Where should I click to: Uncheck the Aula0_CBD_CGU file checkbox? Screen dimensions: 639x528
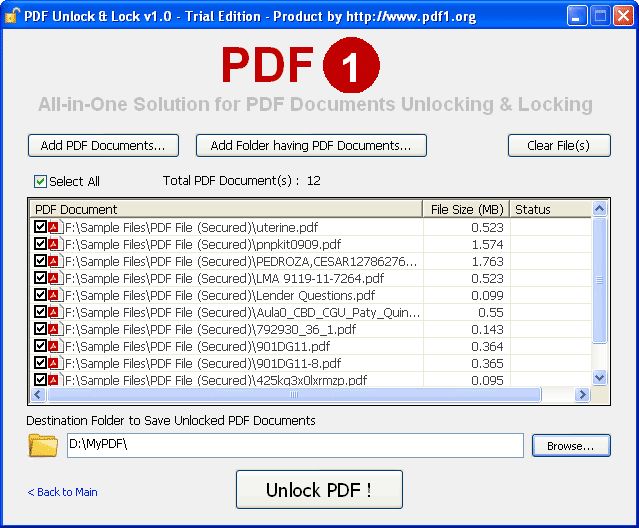[x=40, y=312]
